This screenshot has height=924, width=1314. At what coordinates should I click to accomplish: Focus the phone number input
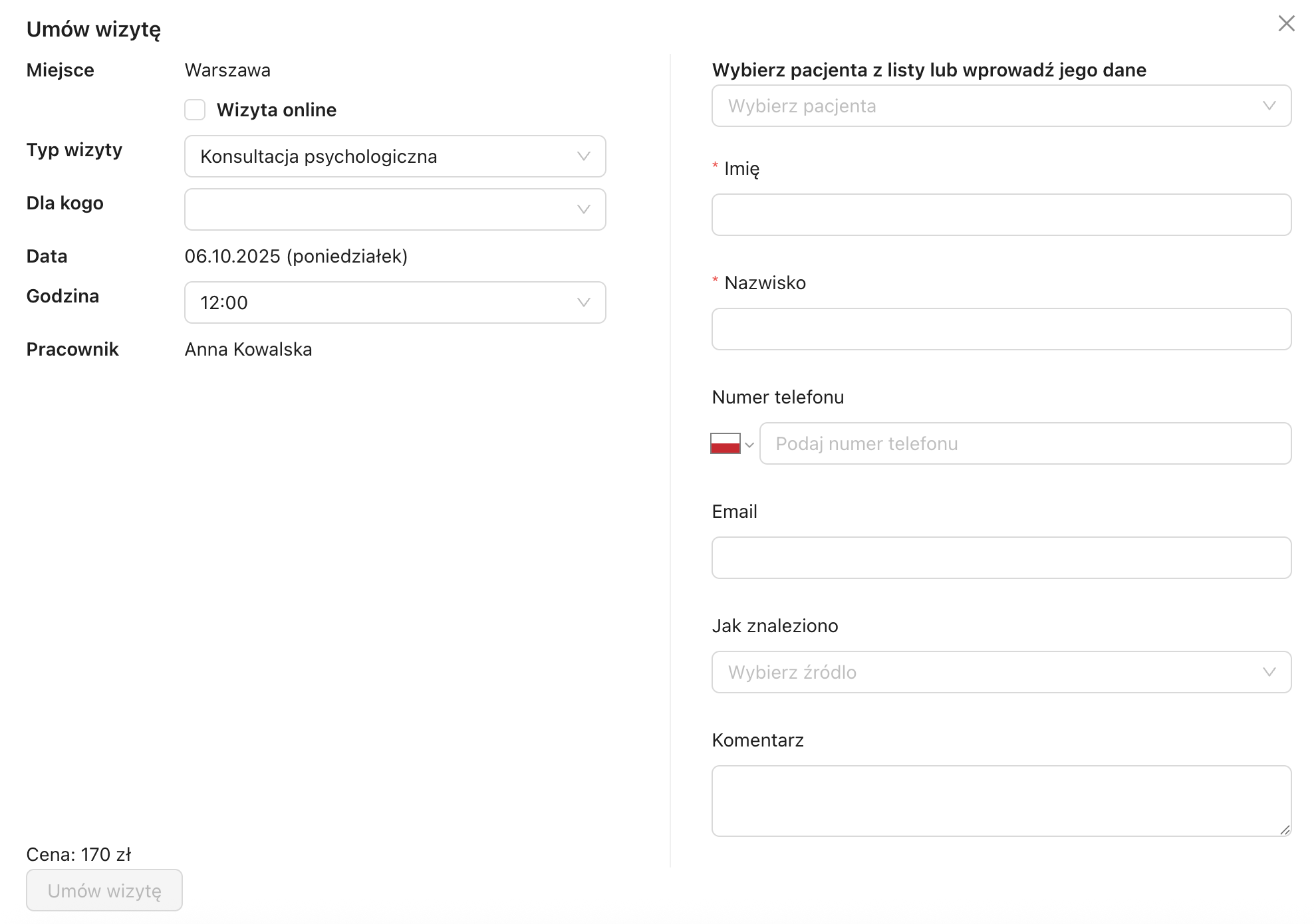click(1025, 443)
